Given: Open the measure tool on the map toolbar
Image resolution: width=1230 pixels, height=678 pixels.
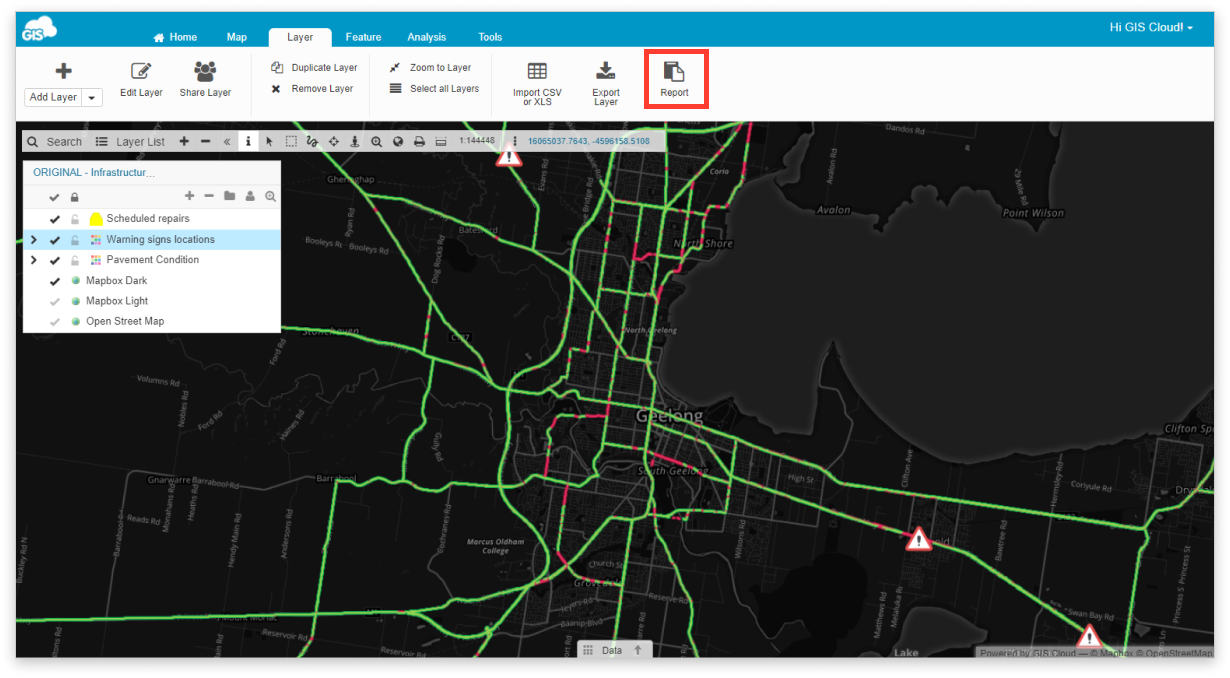Looking at the screenshot, I should [440, 141].
